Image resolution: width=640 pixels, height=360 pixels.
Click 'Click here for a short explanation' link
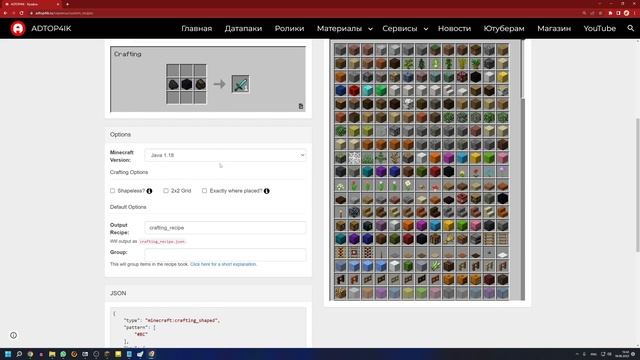click(223, 264)
